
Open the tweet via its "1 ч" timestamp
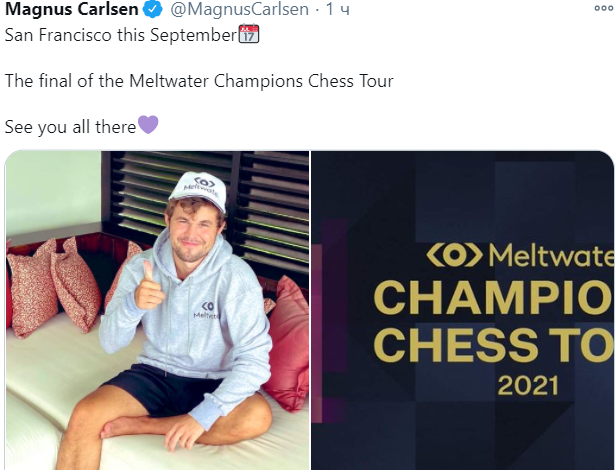332,11
